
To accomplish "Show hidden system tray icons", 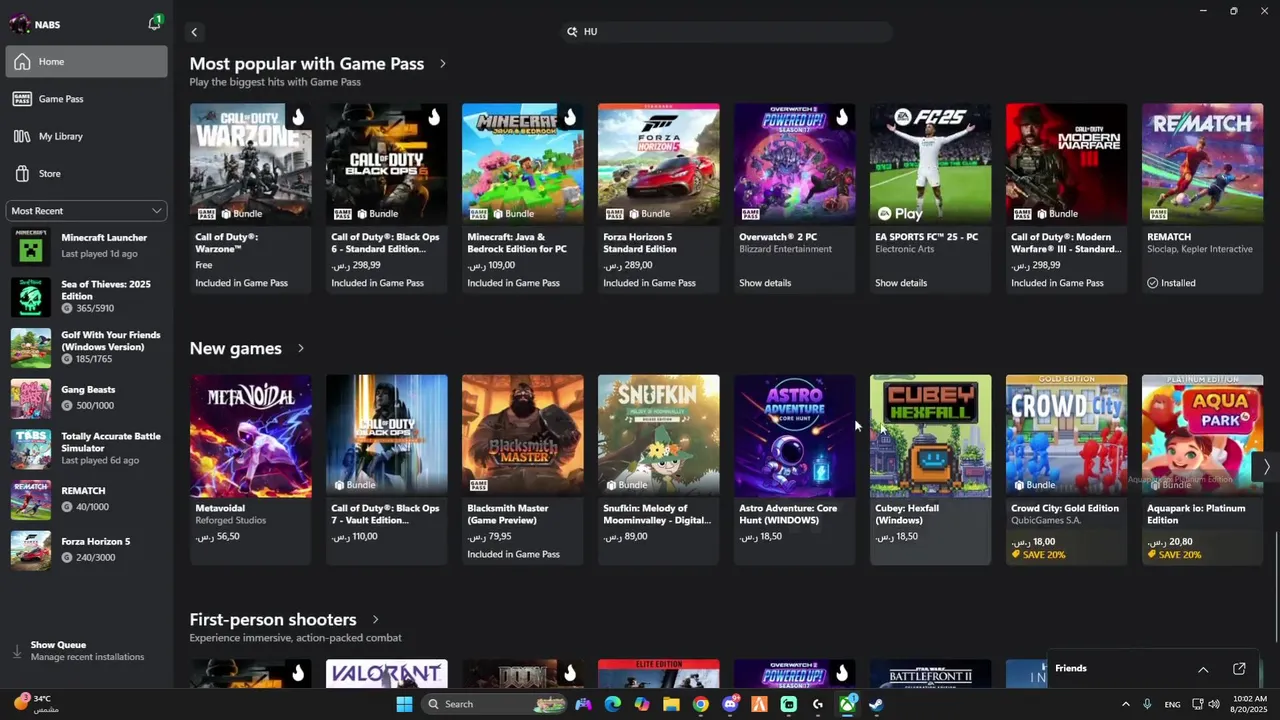I will point(1125,704).
